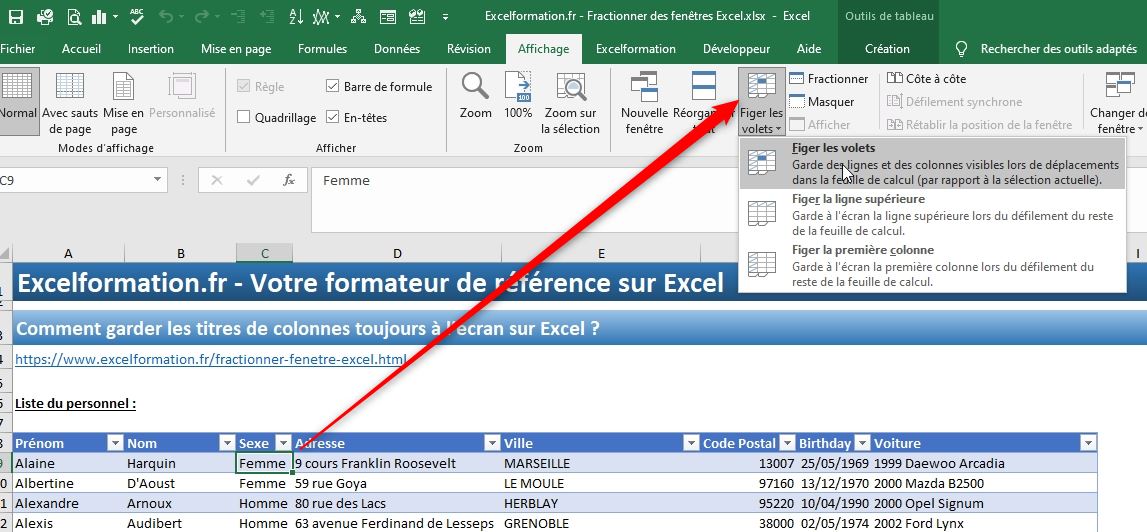
Task: Select the cell 2000 Opel Signum
Action: tap(985, 503)
